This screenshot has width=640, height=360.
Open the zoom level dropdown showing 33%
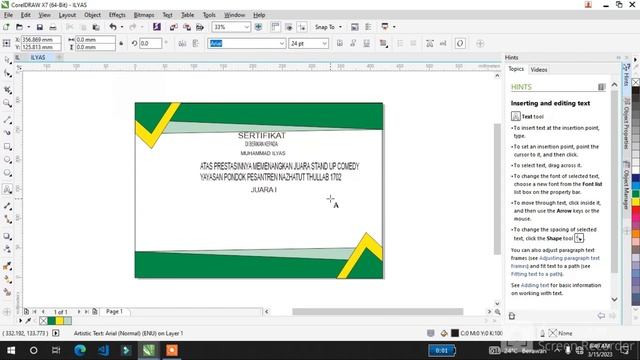[x=247, y=27]
